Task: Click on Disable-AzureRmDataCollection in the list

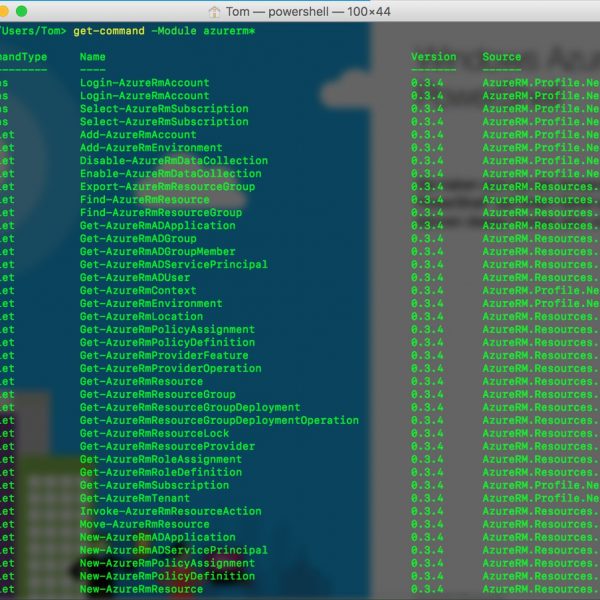Action: [x=174, y=161]
